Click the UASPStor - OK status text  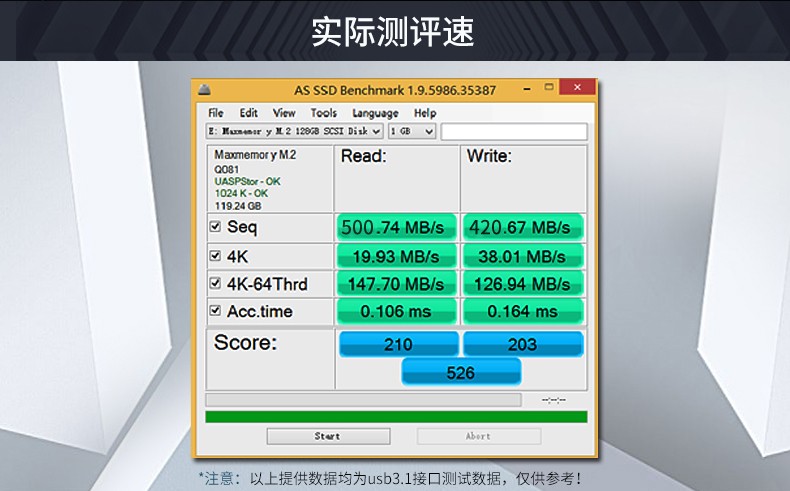coord(247,181)
